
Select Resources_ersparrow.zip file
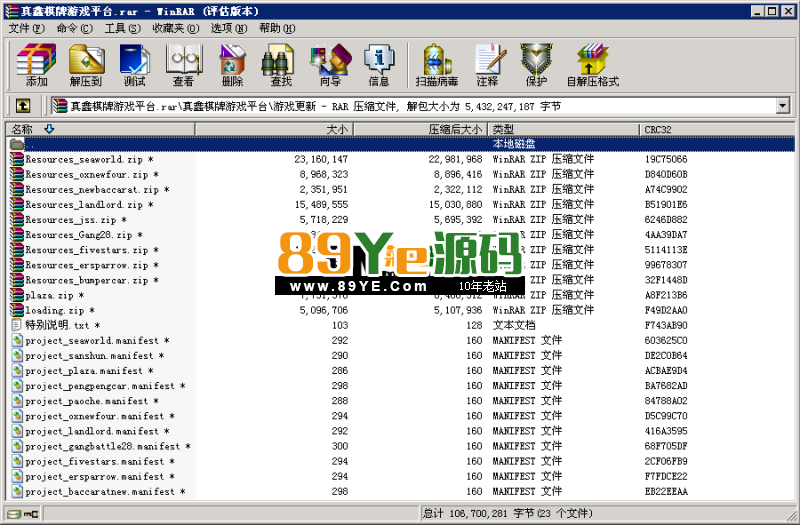pos(92,265)
